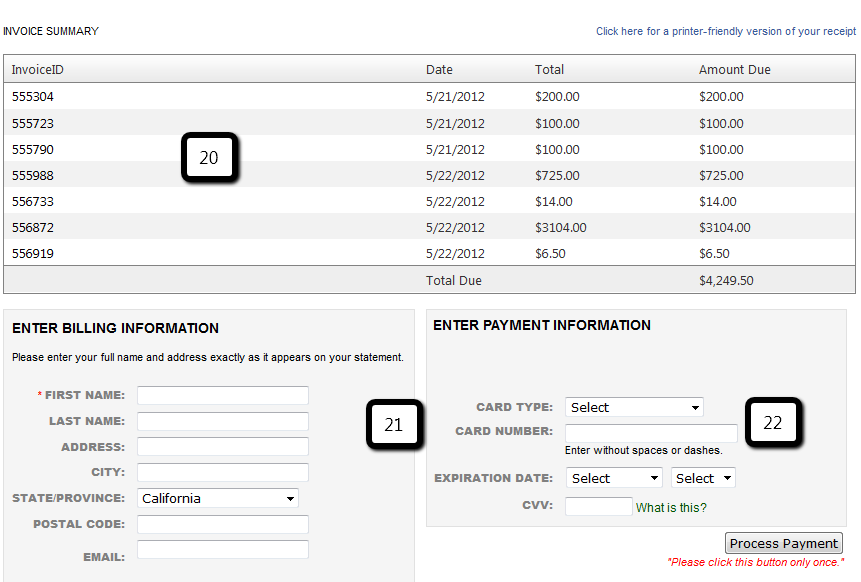Focus the Postal Code field
This screenshot has height=582, width=861.
click(222, 524)
